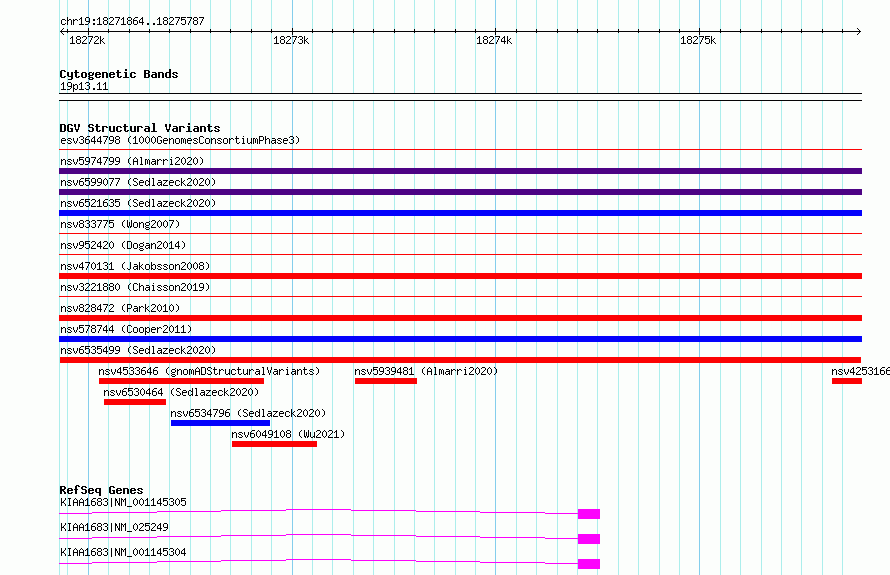Click the esv3644798 (1000GenomesConsortiumPhase3) label
The image size is (890, 575).
pyautogui.click(x=180, y=140)
